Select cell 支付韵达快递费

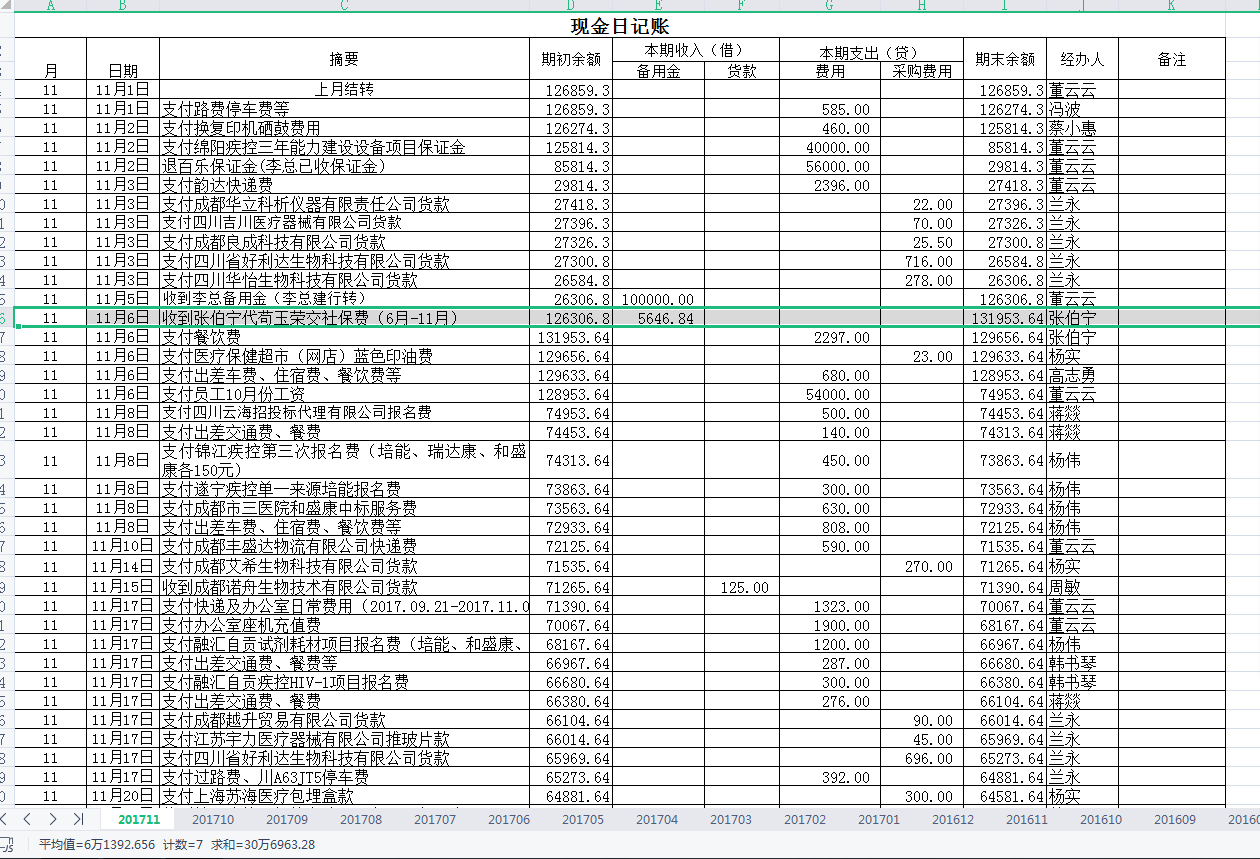click(x=344, y=185)
